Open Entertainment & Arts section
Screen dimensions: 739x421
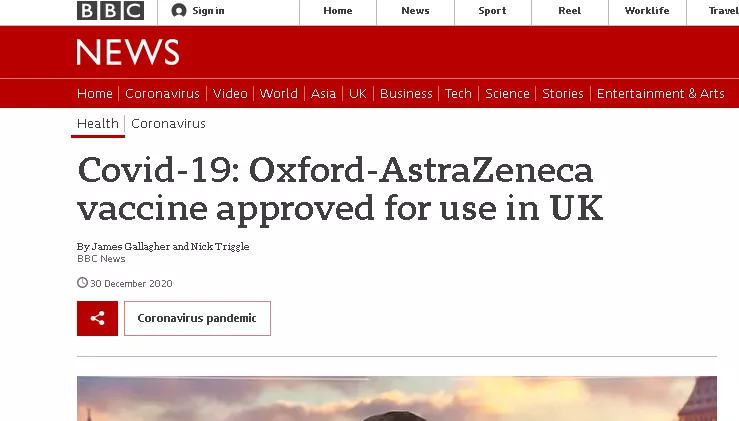pyautogui.click(x=660, y=93)
